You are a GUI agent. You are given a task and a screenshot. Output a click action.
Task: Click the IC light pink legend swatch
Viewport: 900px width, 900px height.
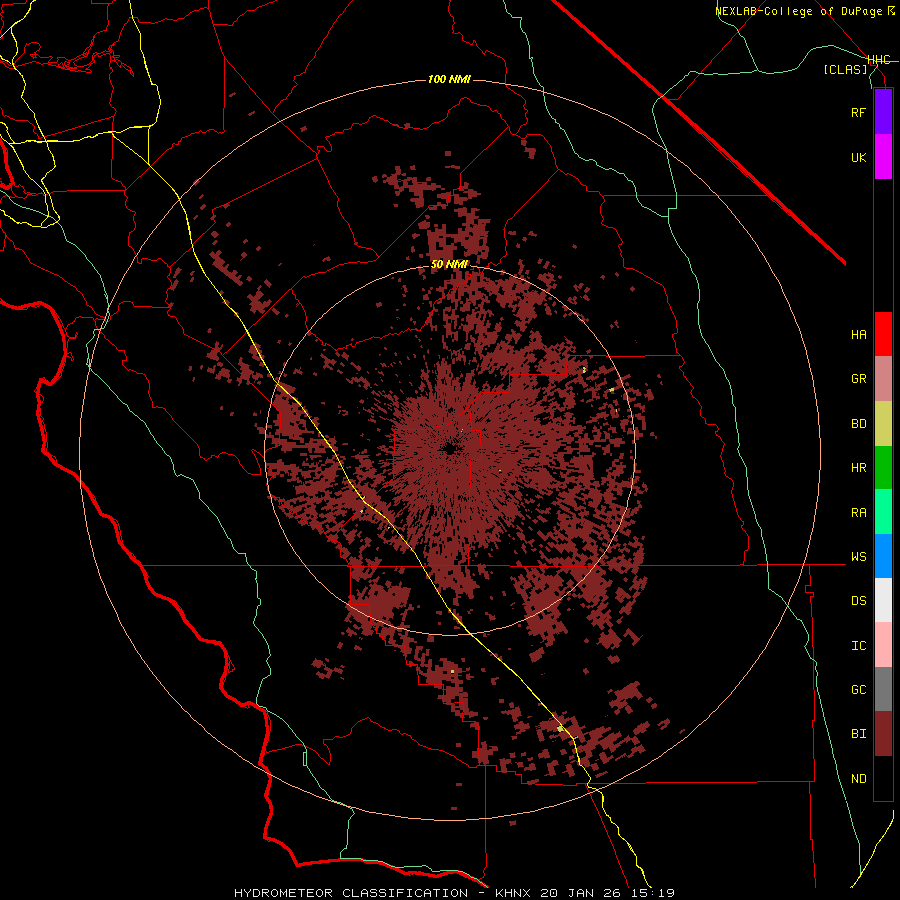click(883, 645)
